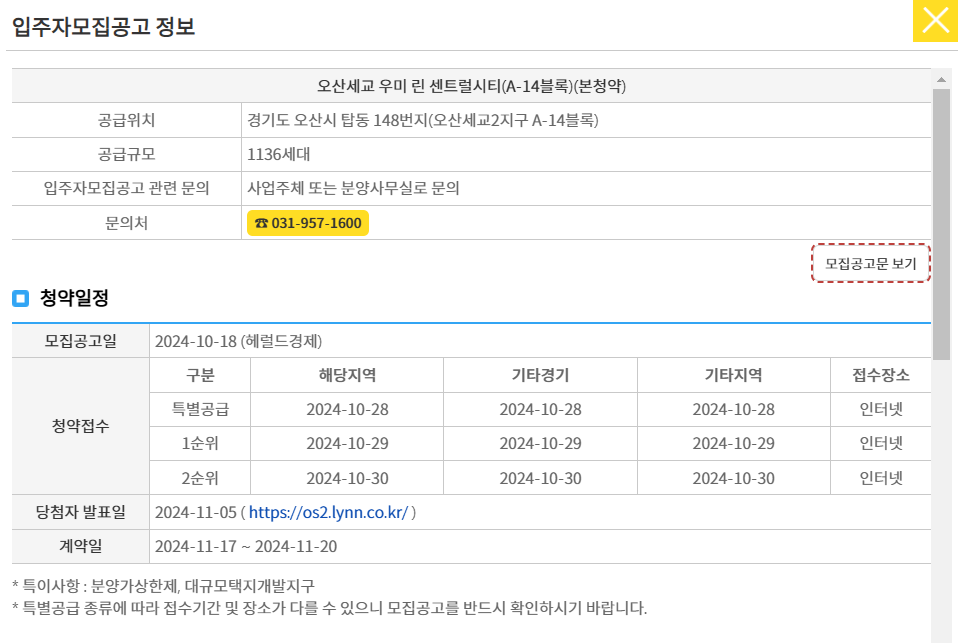974x643 pixels.
Task: Open the 모집공고문 보기 button
Action: [870, 263]
